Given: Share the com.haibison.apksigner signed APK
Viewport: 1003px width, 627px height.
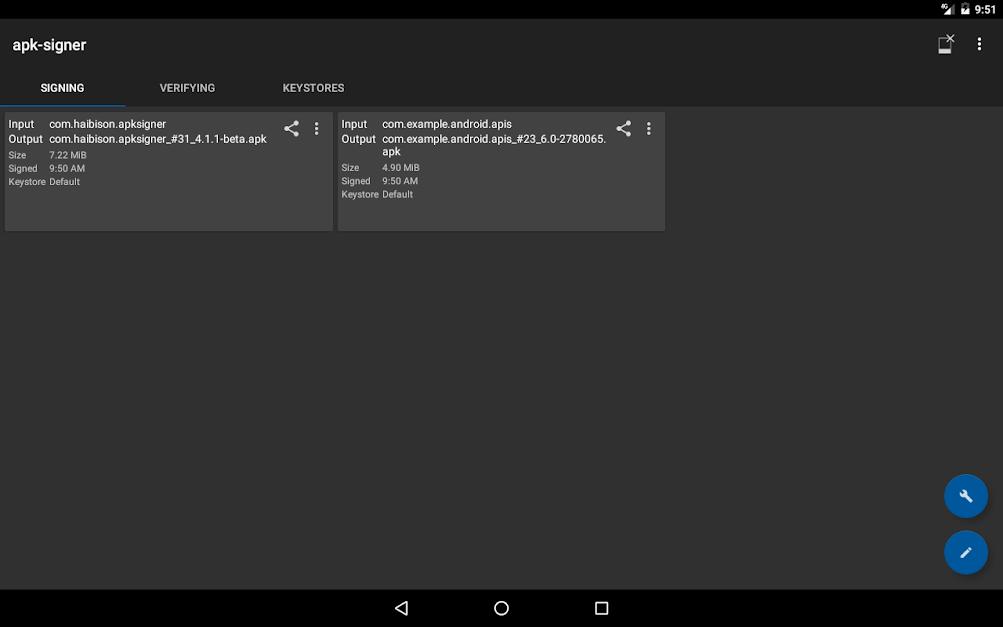Looking at the screenshot, I should 291,129.
